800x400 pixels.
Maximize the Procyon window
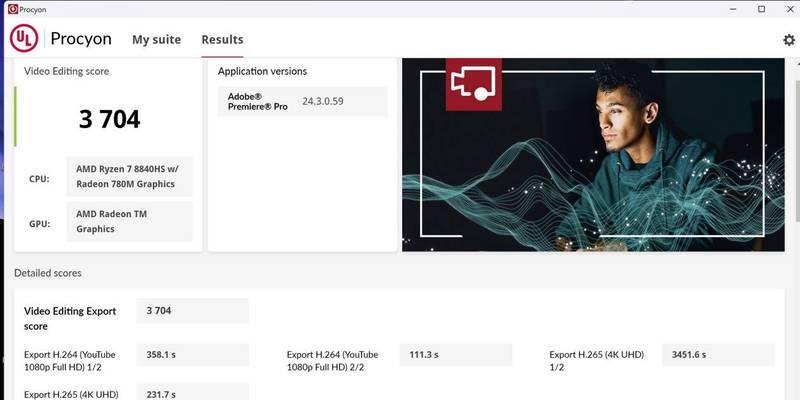tap(761, 9)
